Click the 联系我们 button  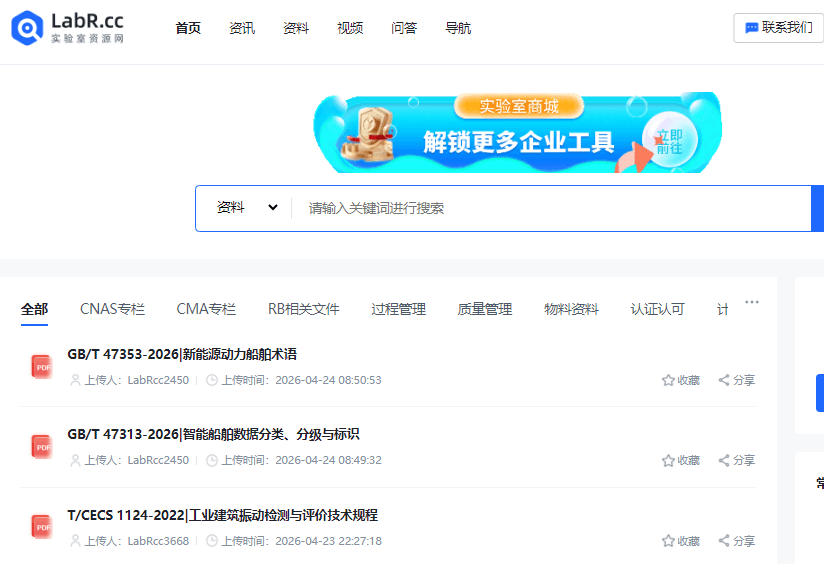[778, 28]
